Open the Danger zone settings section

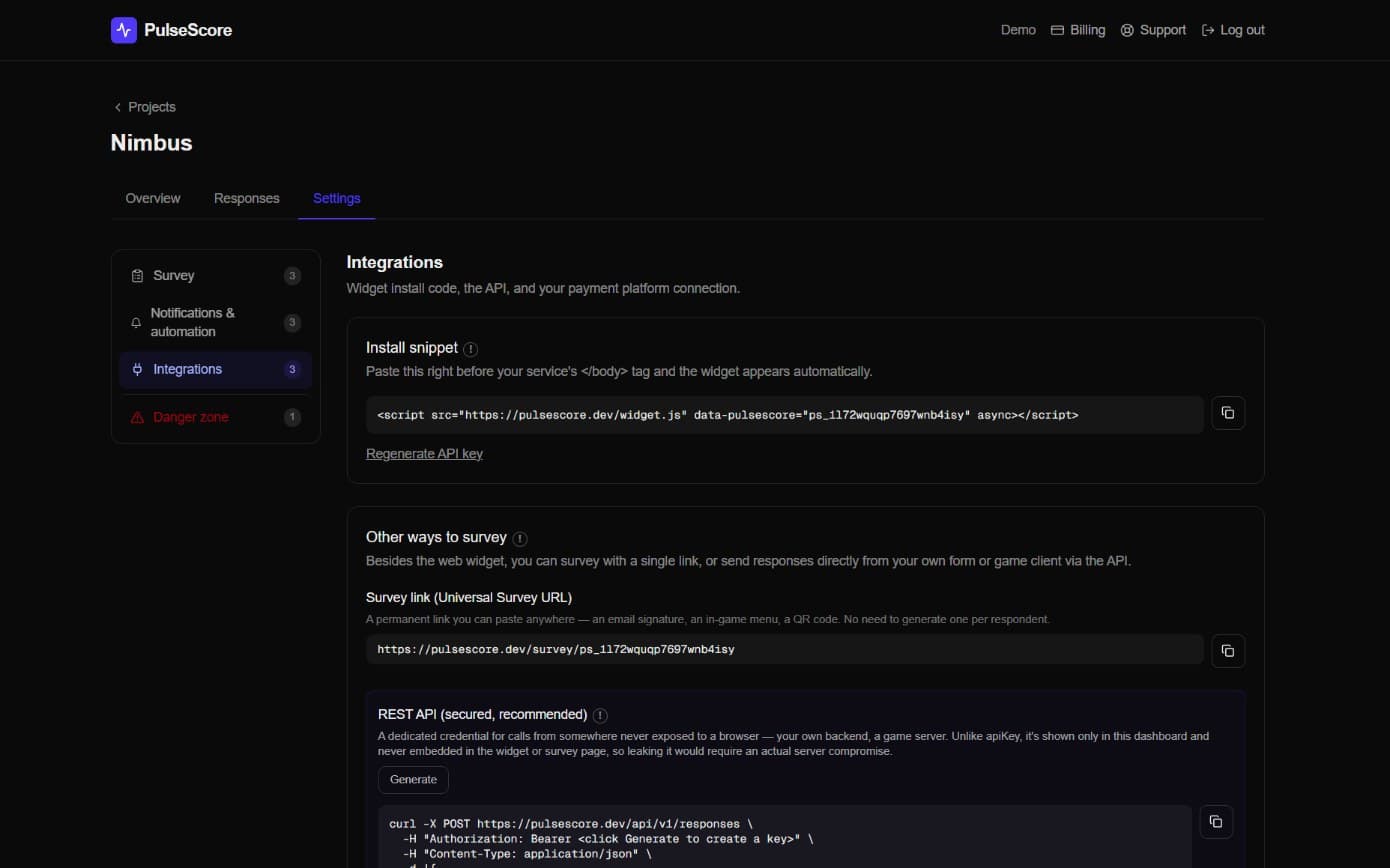[x=215, y=417]
